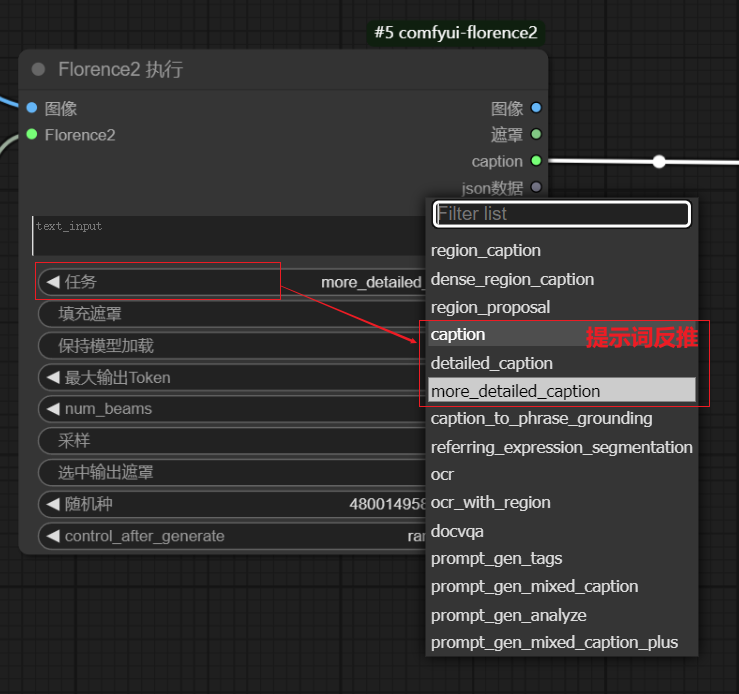739x694 pixels.
Task: Select prompt_gen_tags
Action: point(561,558)
